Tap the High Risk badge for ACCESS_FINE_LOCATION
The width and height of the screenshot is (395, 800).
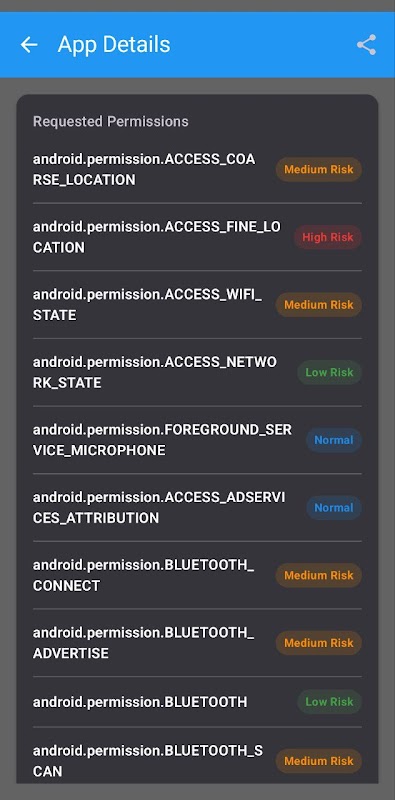click(x=328, y=237)
